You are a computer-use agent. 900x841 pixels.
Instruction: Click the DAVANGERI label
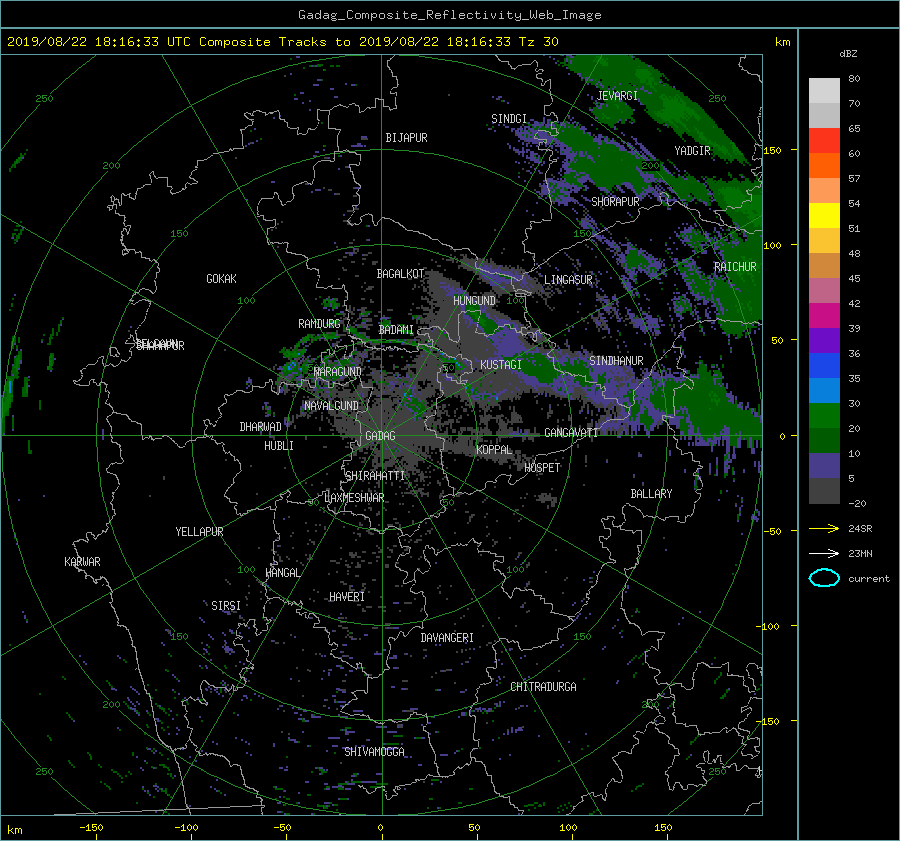[447, 638]
